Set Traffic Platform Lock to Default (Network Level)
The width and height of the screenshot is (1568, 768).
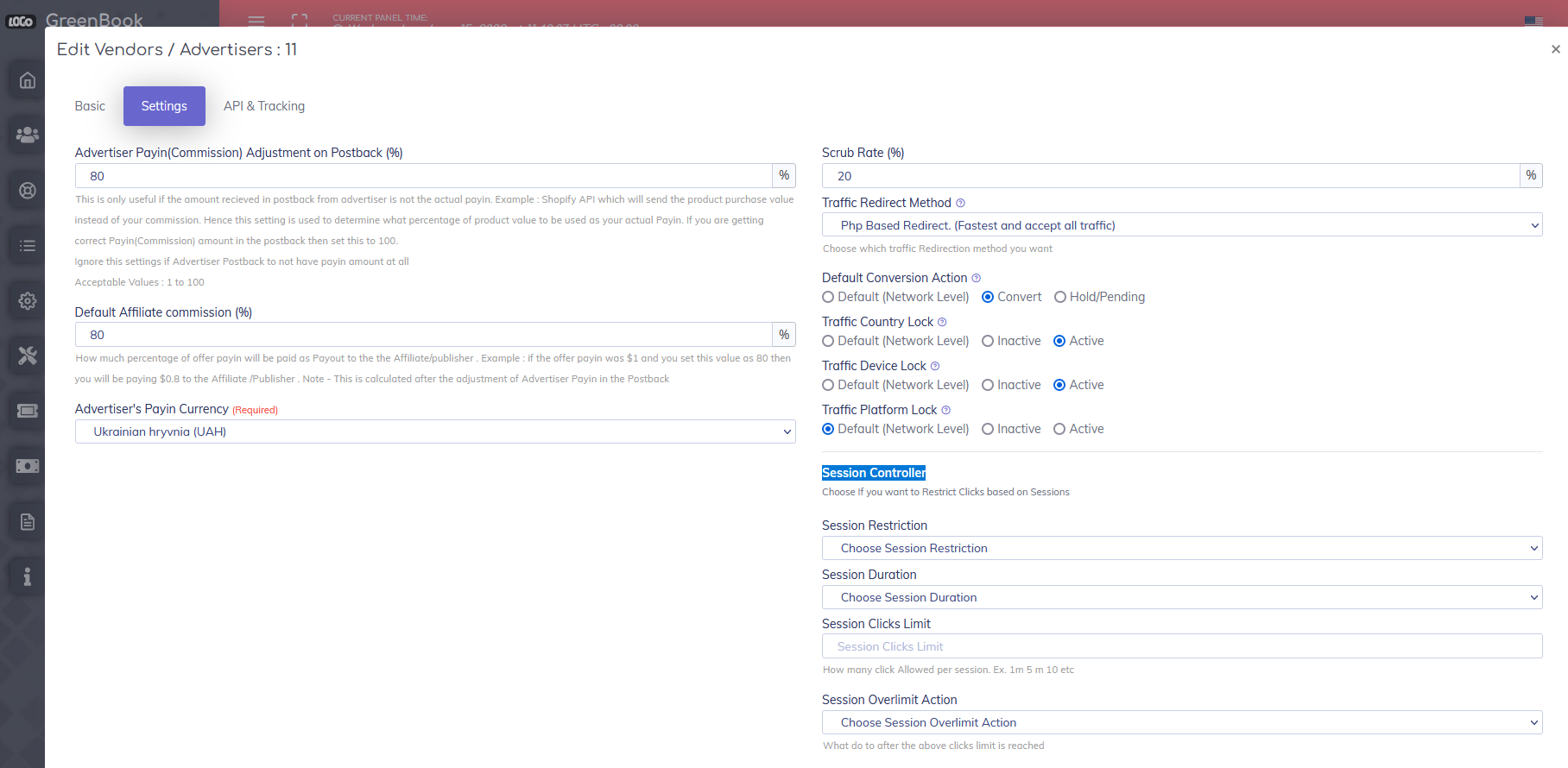tap(828, 429)
